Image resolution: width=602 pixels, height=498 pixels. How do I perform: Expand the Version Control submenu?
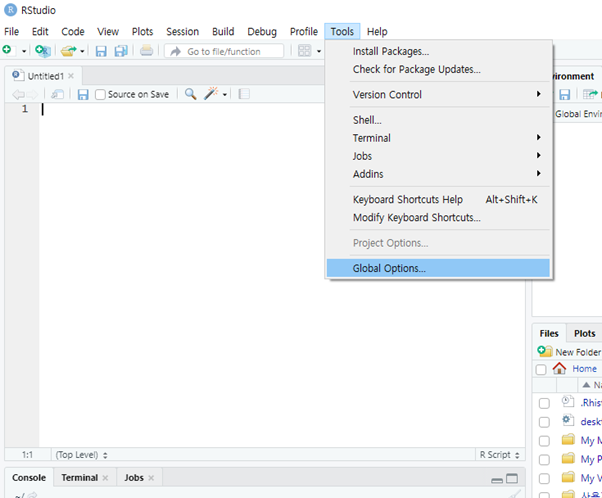tap(438, 94)
